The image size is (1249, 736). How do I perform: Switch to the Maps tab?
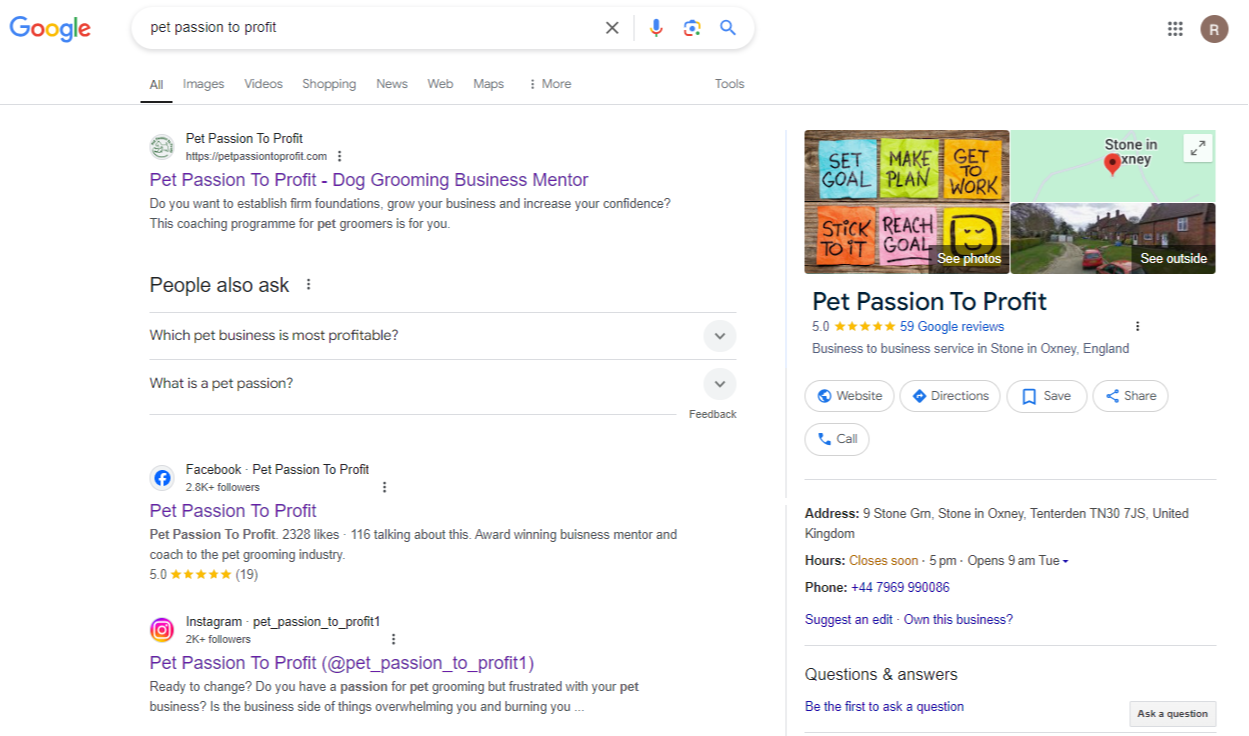(488, 84)
